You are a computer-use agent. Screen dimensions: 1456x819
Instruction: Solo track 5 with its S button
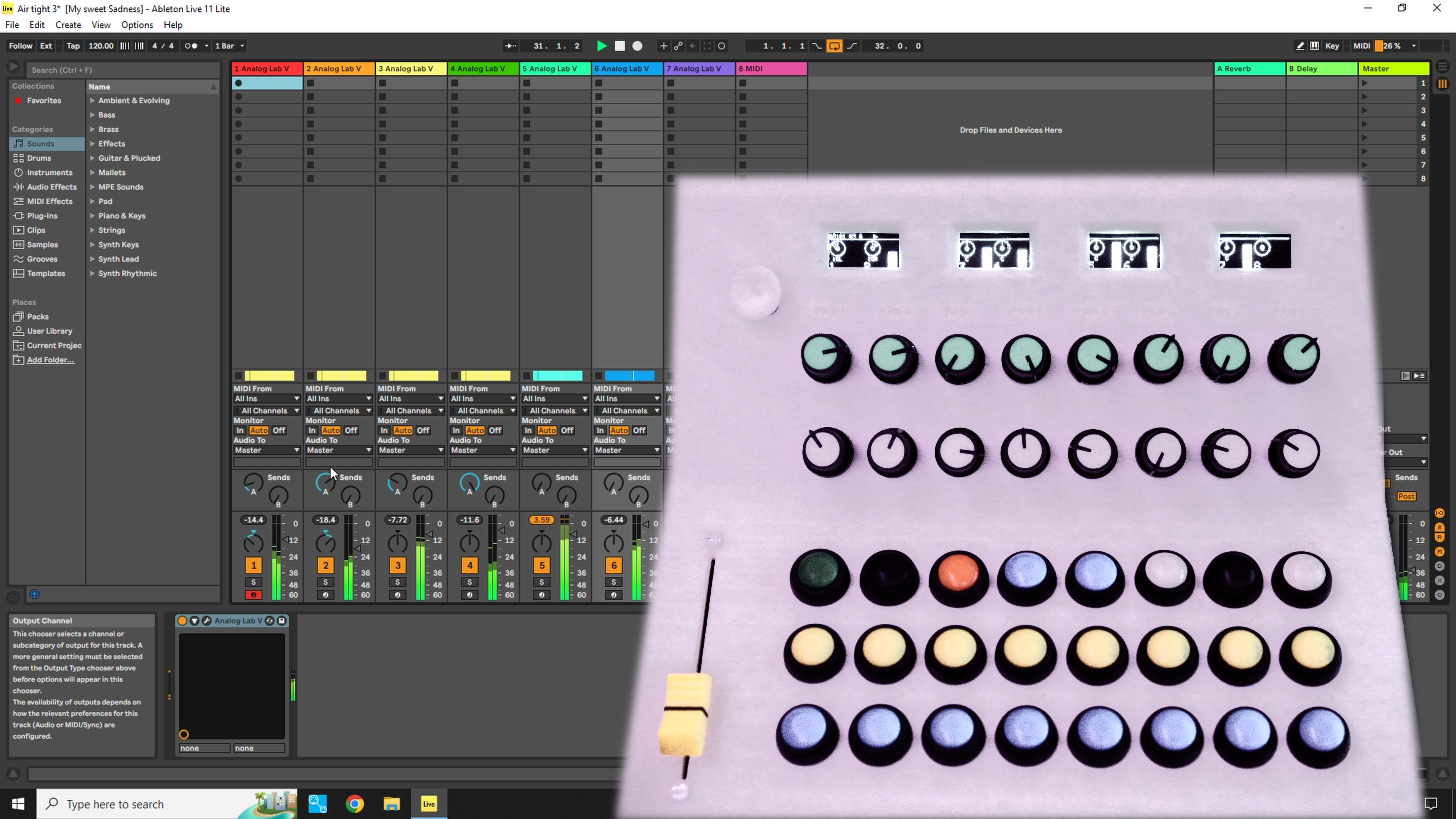pos(541,582)
